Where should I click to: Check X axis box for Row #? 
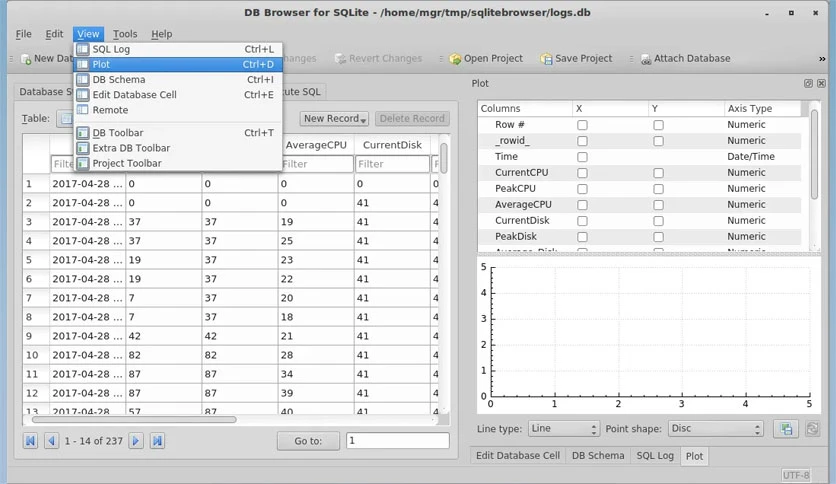[582, 125]
